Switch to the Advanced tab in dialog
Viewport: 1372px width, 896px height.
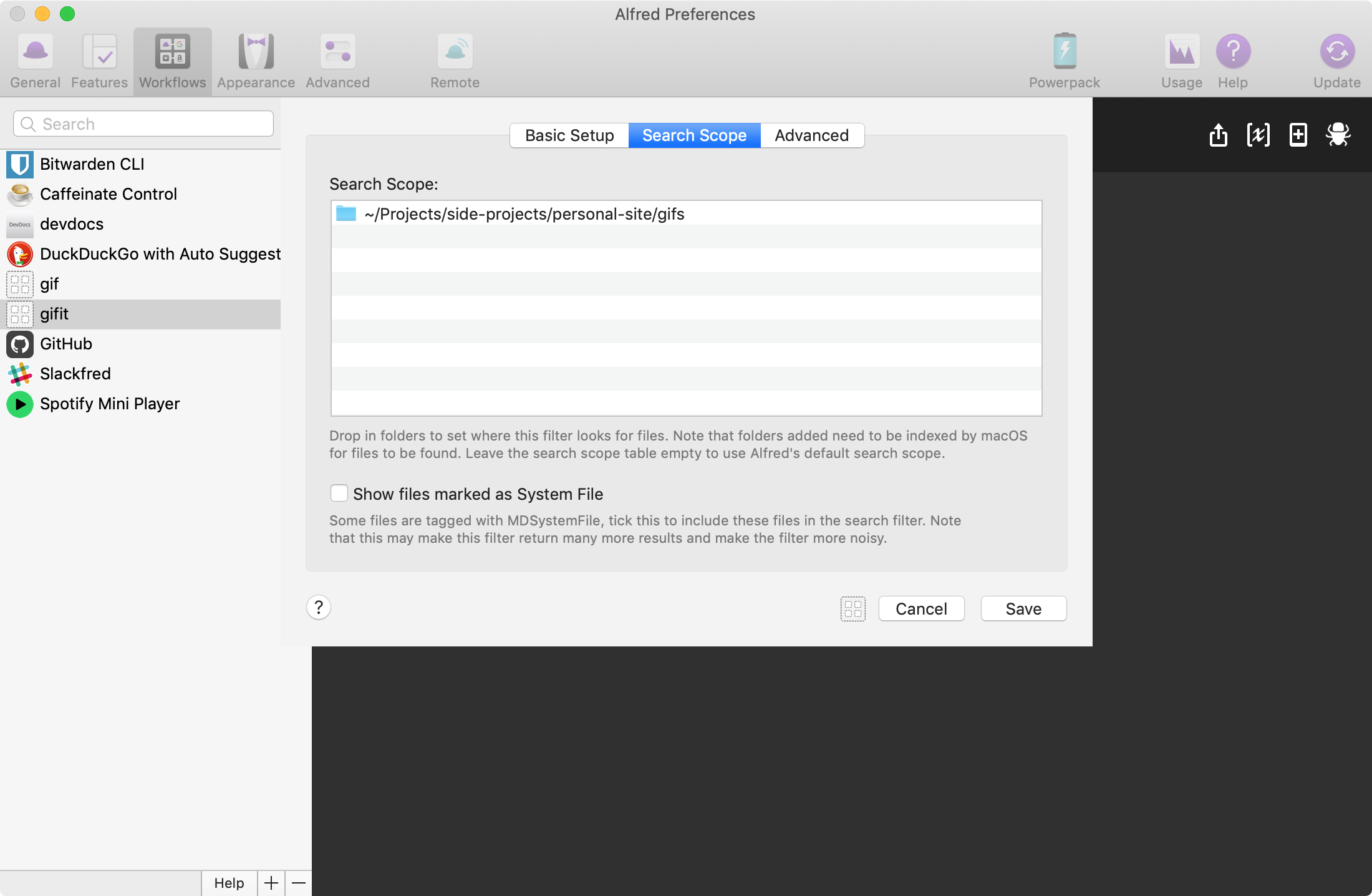click(x=812, y=135)
